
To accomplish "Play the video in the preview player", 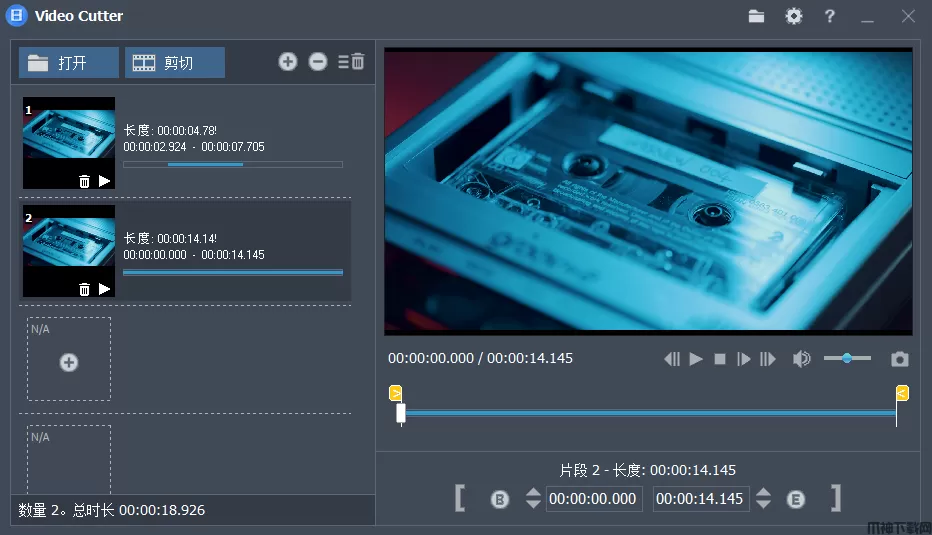I will click(696, 359).
